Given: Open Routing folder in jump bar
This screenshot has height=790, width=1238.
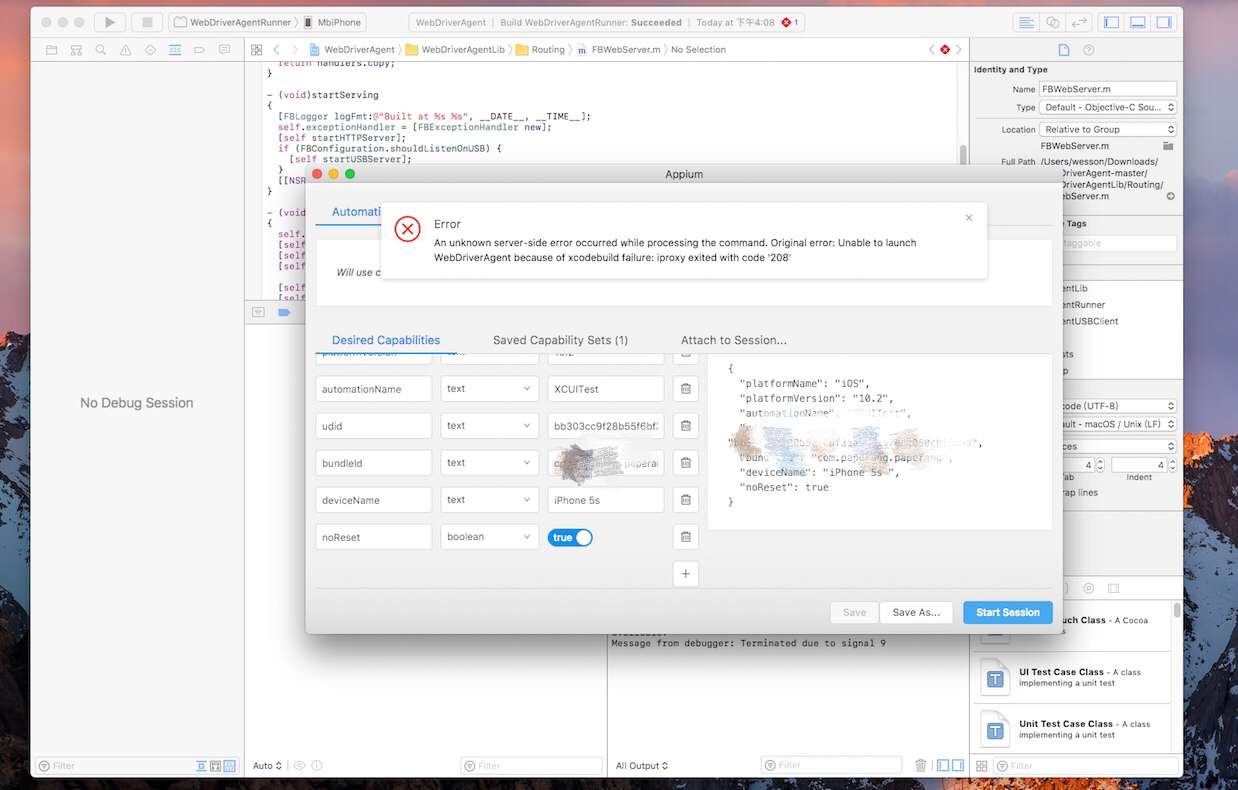Looking at the screenshot, I should pos(541,49).
